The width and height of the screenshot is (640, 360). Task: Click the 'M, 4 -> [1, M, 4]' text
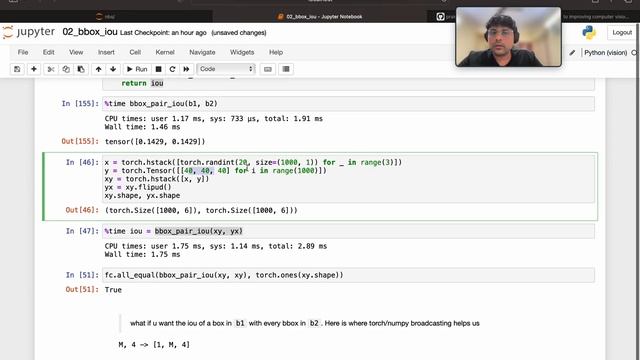[x=154, y=345]
